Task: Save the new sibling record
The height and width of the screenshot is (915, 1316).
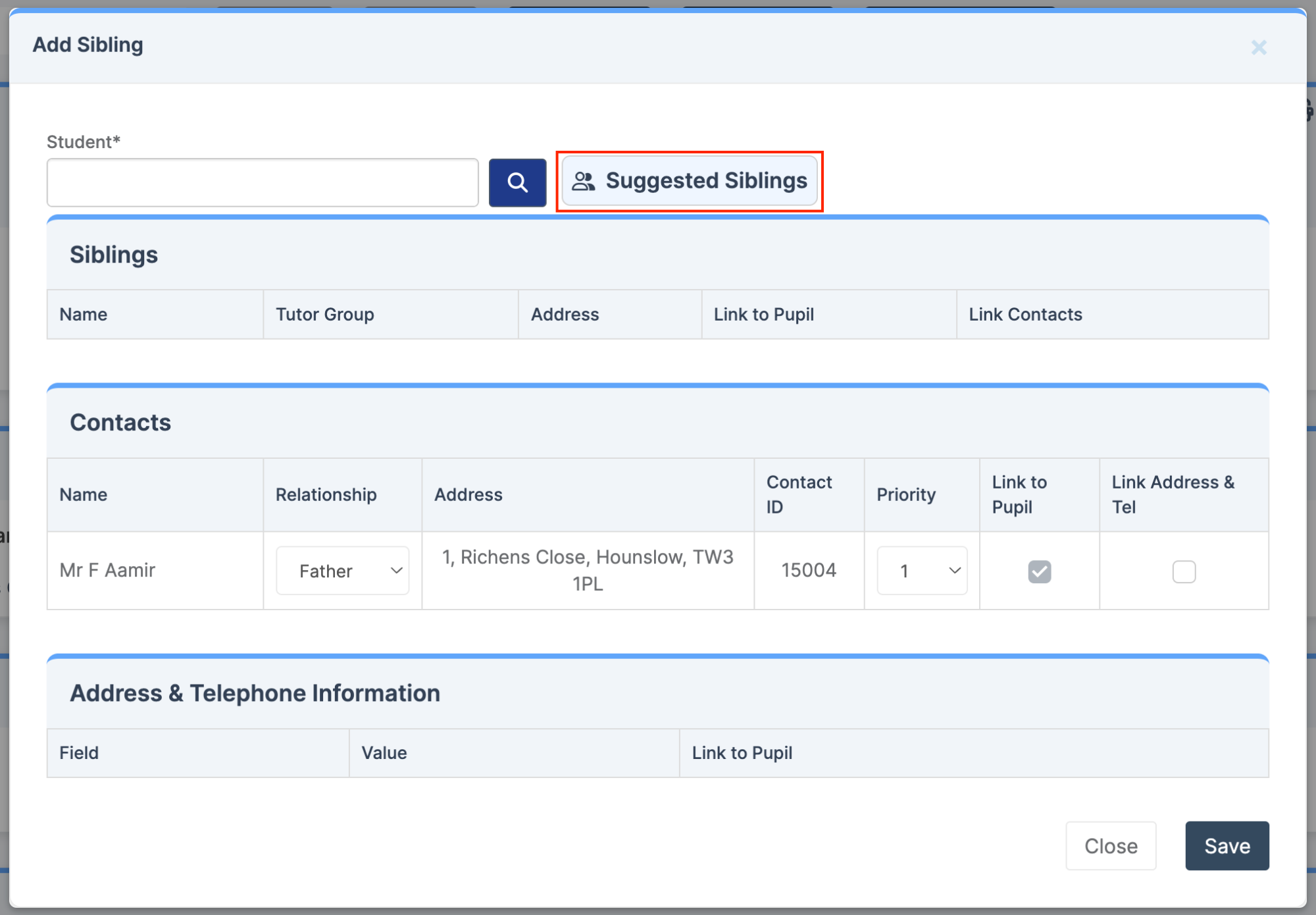Action: pyautogui.click(x=1227, y=846)
